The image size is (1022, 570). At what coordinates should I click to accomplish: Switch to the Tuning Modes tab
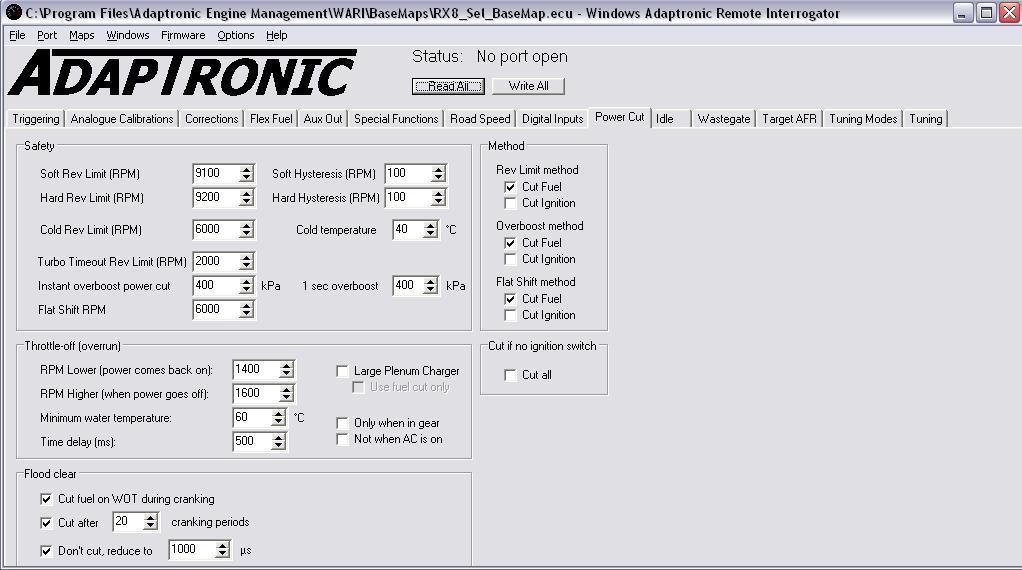tap(863, 119)
